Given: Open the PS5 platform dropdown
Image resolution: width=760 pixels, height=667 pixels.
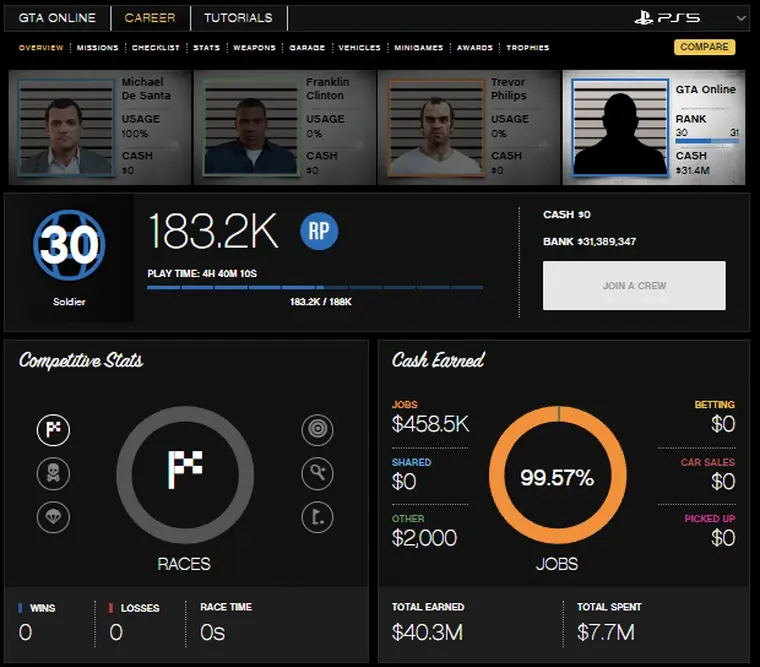Looking at the screenshot, I should (740, 18).
